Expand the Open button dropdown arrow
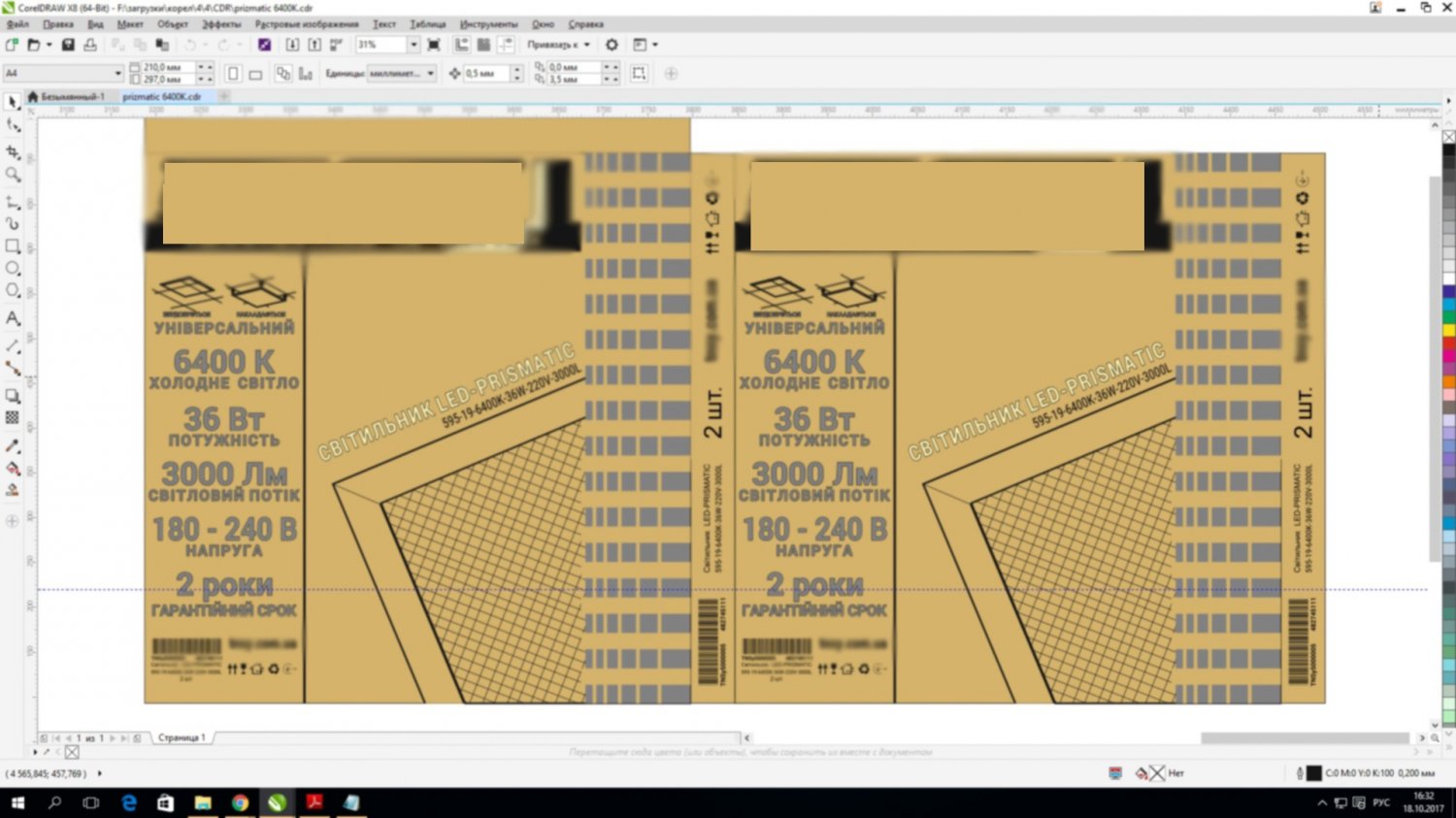Viewport: 1456px width, 818px height. pyautogui.click(x=49, y=45)
